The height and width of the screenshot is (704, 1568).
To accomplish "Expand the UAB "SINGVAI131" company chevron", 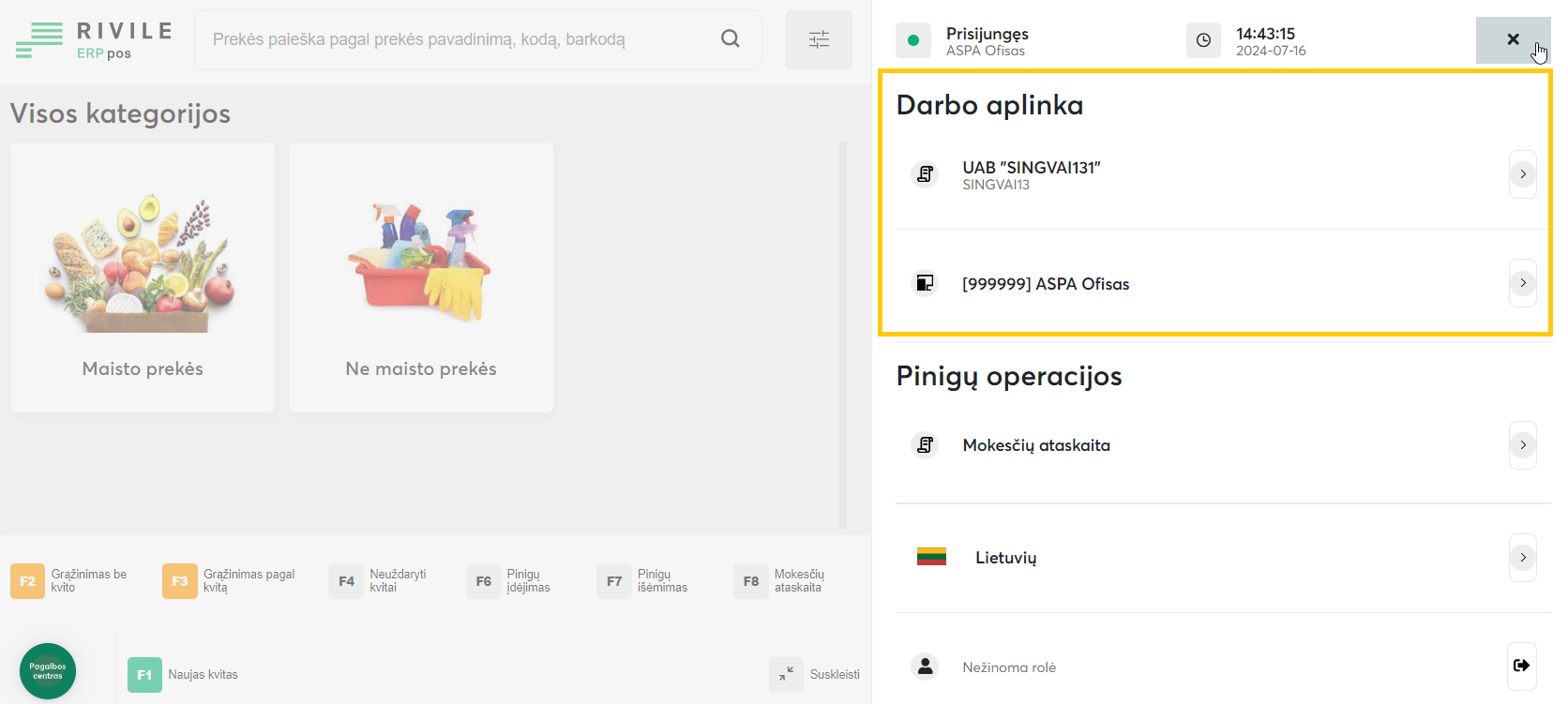I will click(1522, 174).
